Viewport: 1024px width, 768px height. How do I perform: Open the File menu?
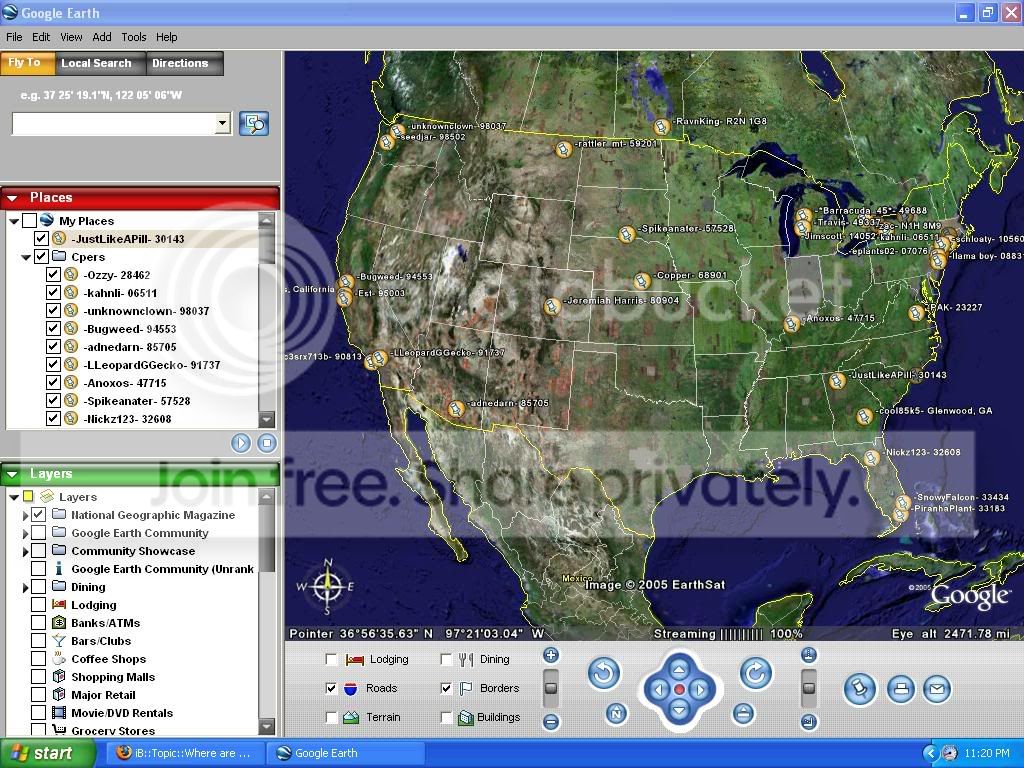pos(14,37)
